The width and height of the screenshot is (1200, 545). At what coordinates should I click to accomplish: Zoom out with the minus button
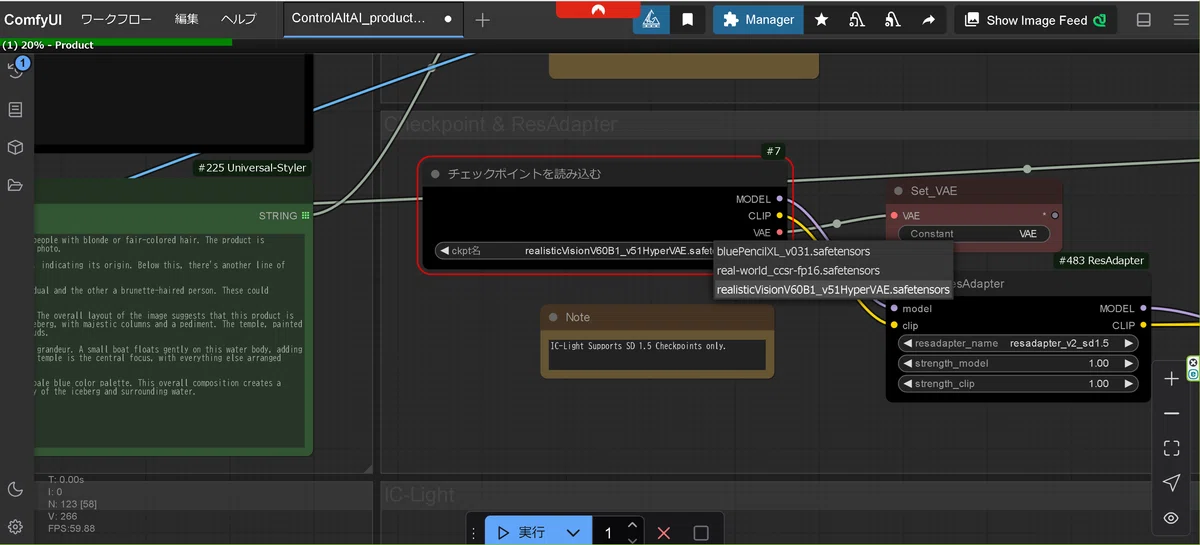click(x=1172, y=414)
